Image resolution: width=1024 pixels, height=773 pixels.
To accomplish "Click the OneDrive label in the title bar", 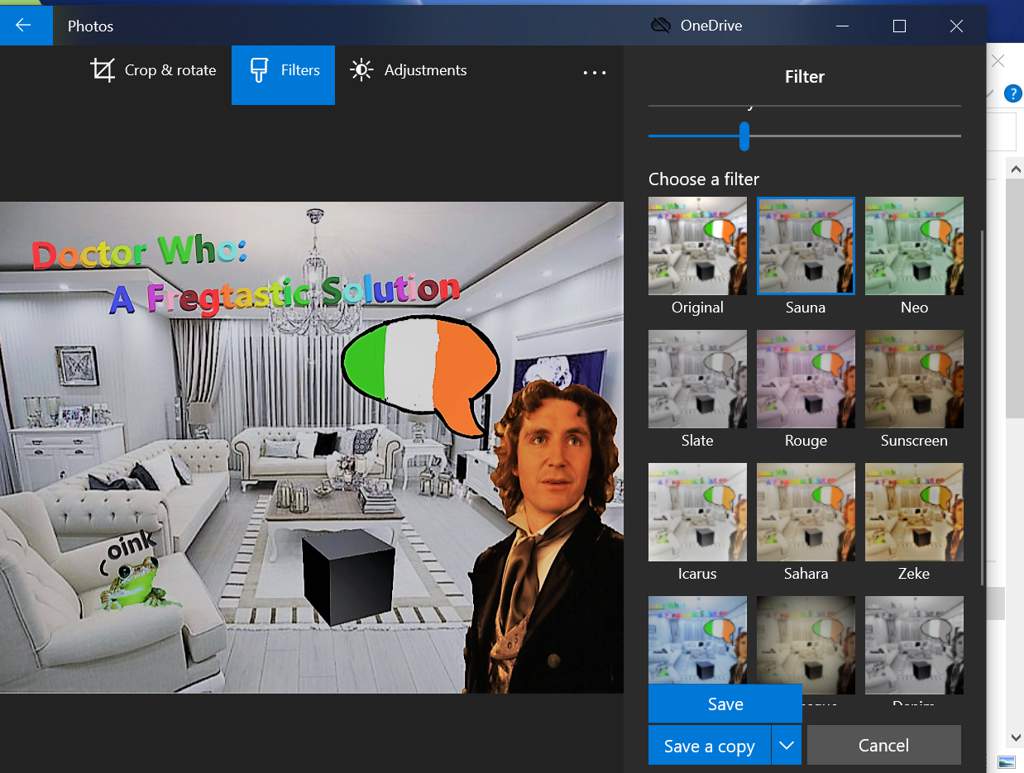I will pos(711,25).
